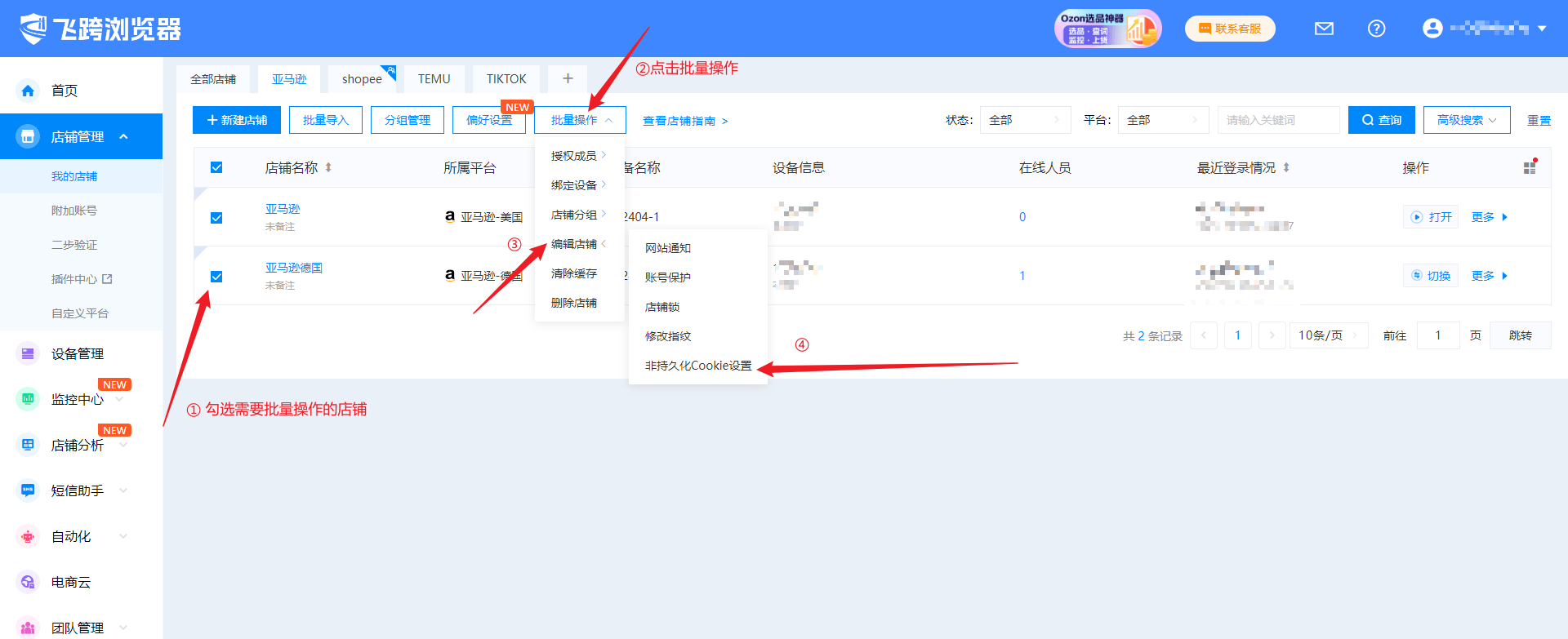Expand the 10条/页 page size dropdown
Image resolution: width=1568 pixels, height=639 pixels.
1328,335
